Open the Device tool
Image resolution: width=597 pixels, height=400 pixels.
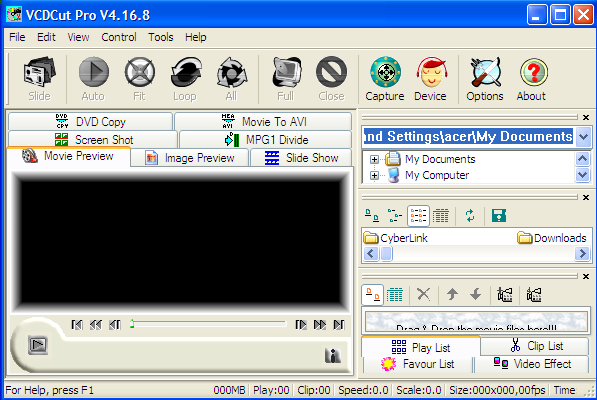point(431,79)
